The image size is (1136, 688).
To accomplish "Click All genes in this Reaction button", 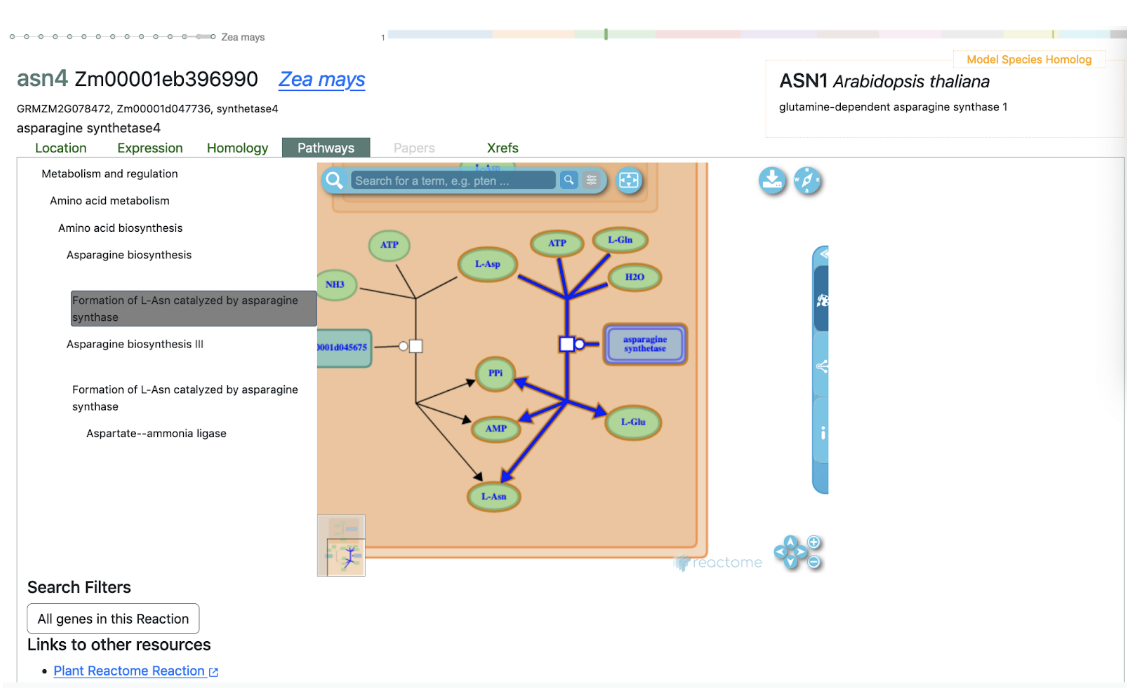I will pos(113,619).
